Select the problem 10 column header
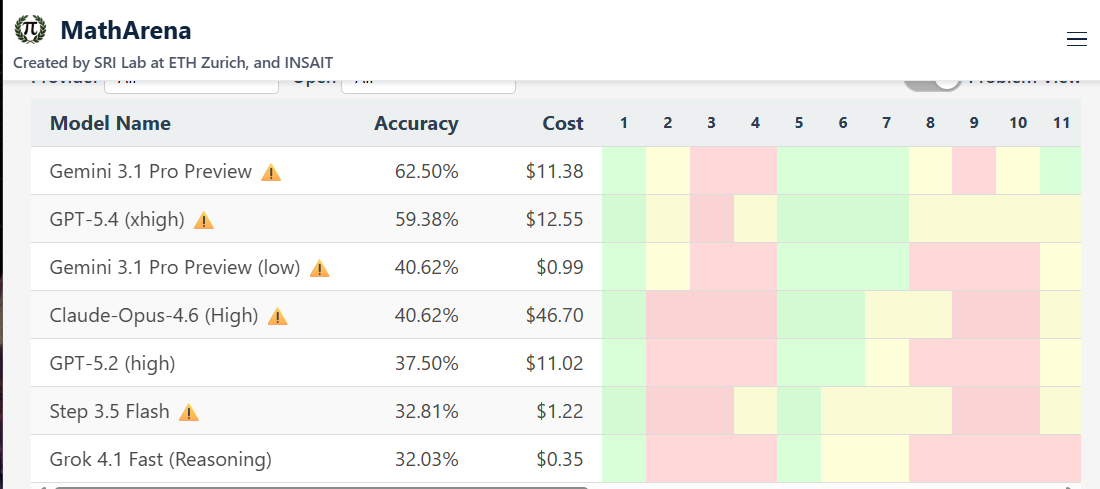1100x489 pixels. click(x=1018, y=123)
